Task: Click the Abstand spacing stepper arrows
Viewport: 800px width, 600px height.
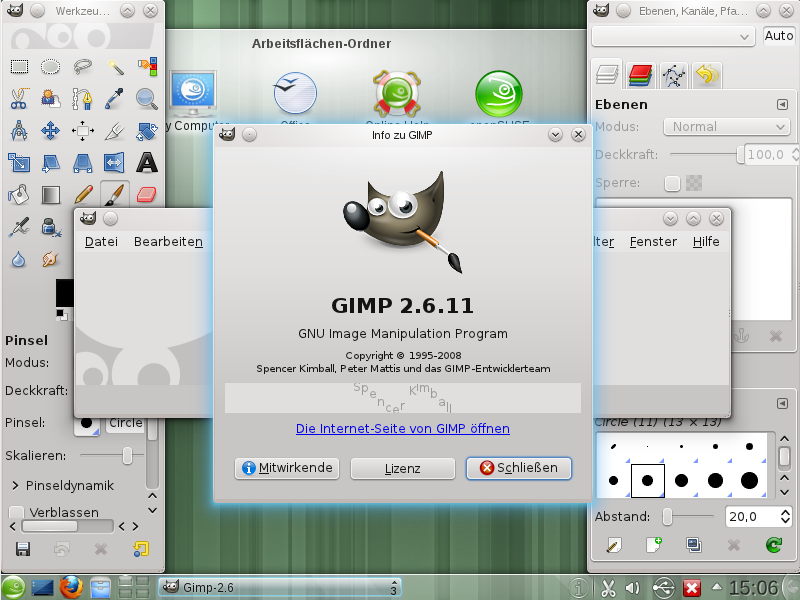Action: 785,516
